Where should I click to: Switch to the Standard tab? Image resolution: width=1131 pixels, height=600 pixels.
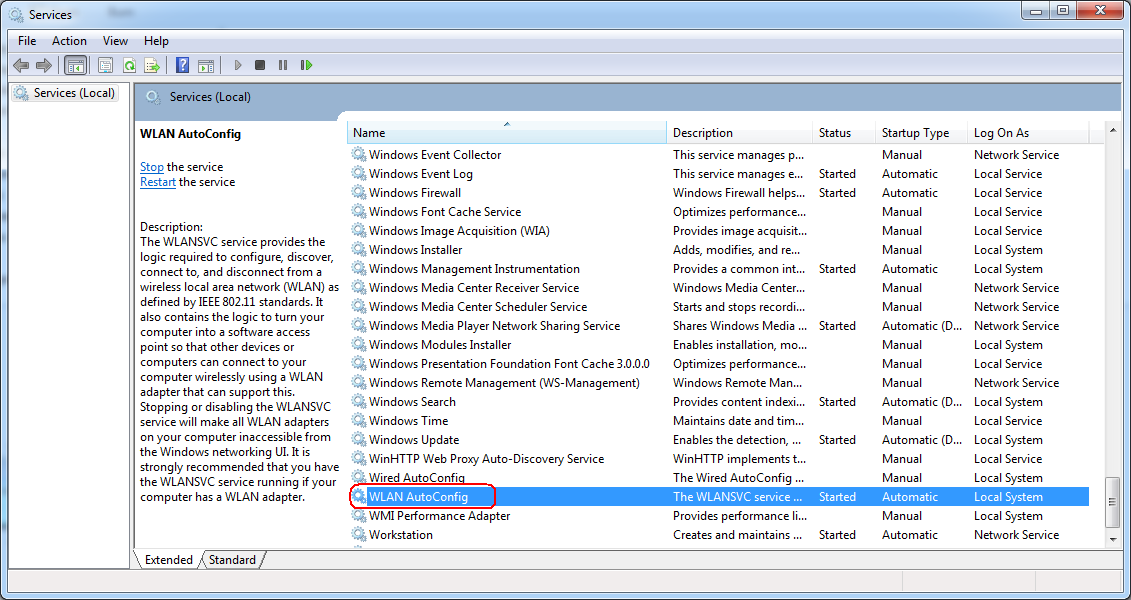(232, 560)
